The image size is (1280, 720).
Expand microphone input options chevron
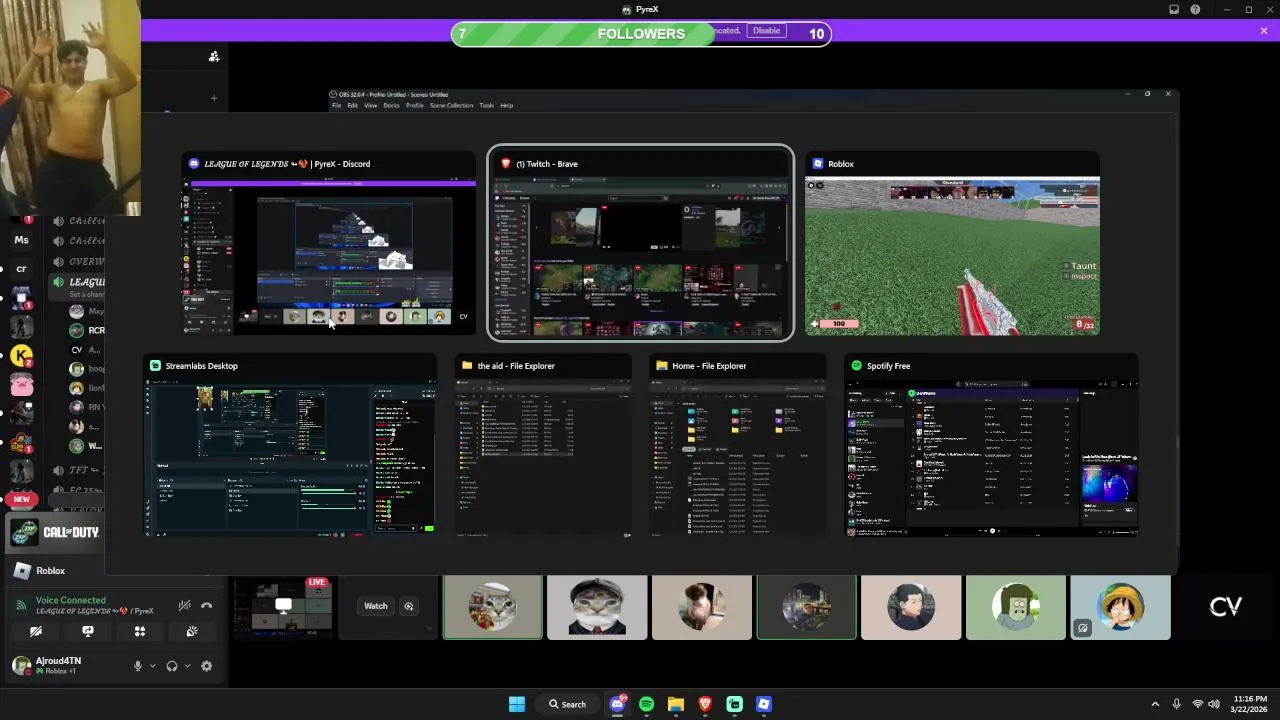coord(153,666)
